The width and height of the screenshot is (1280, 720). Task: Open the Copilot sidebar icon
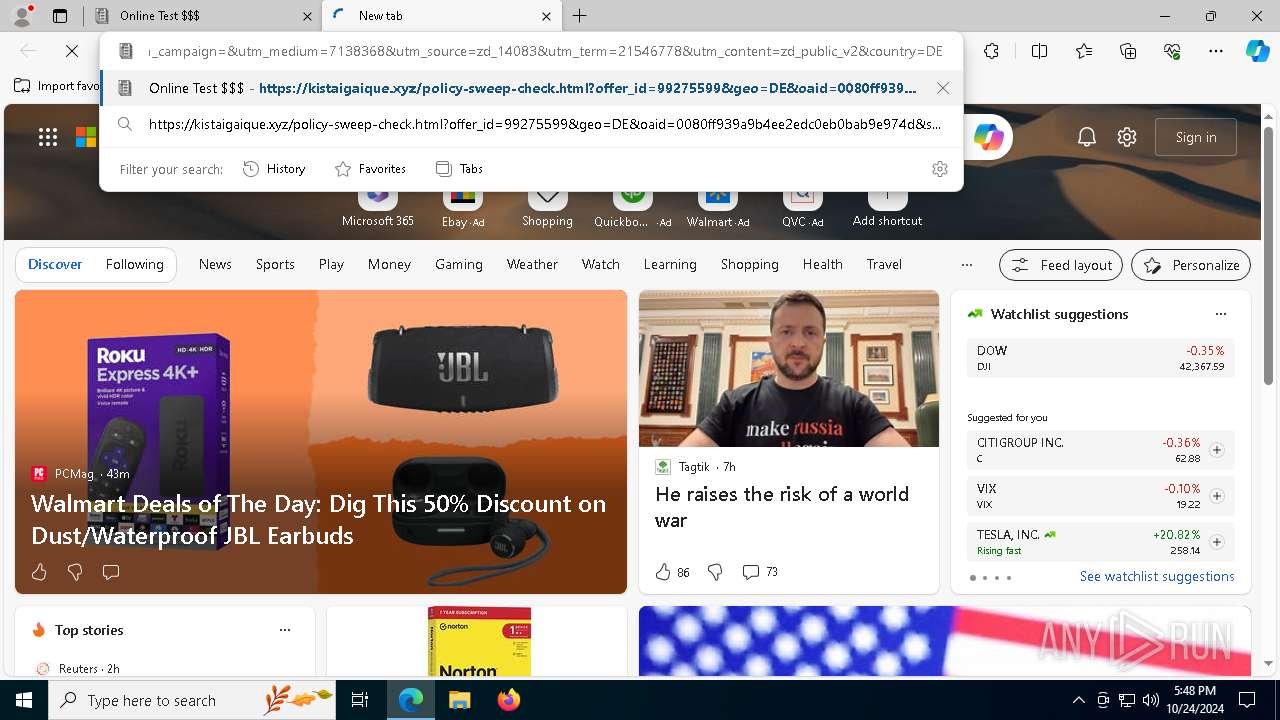point(1257,51)
